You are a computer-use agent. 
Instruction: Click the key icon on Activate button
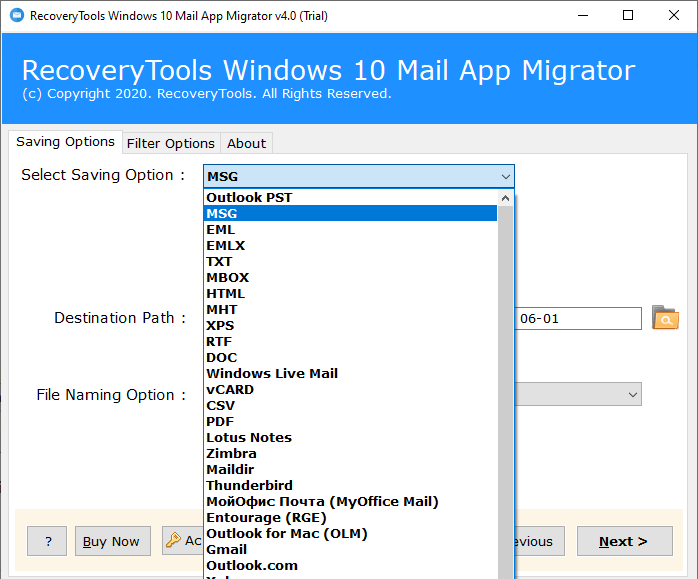pos(173,540)
